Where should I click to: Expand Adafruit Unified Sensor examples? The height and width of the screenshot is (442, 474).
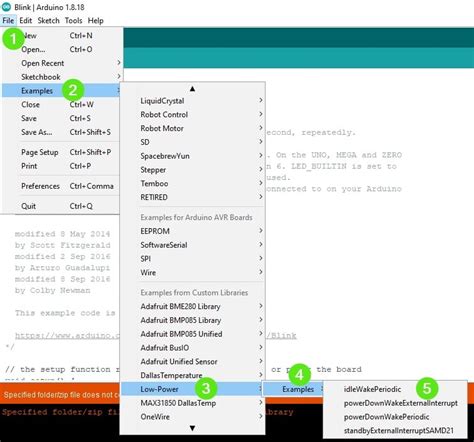click(193, 362)
